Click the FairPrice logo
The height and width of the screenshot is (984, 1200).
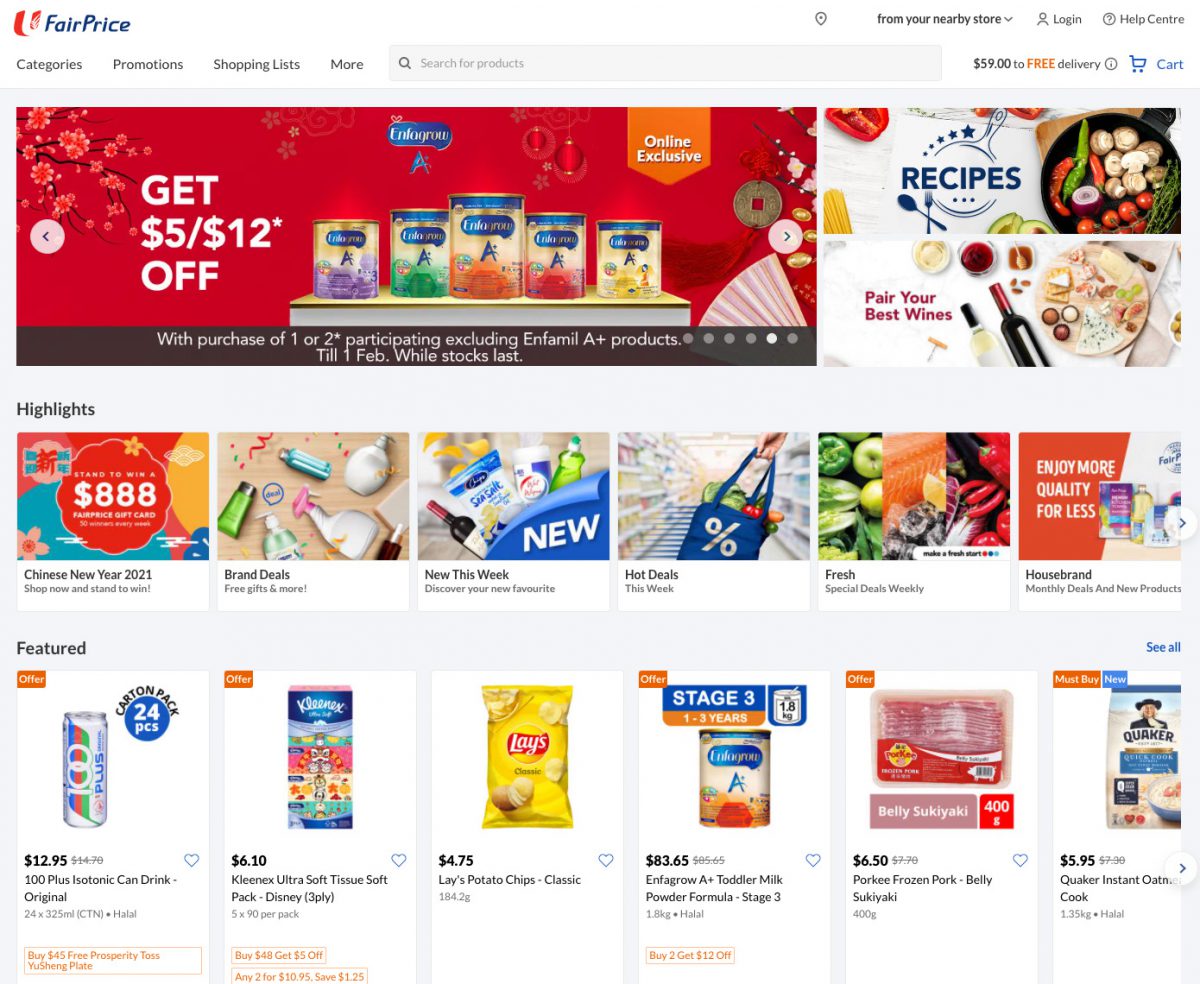click(x=72, y=22)
